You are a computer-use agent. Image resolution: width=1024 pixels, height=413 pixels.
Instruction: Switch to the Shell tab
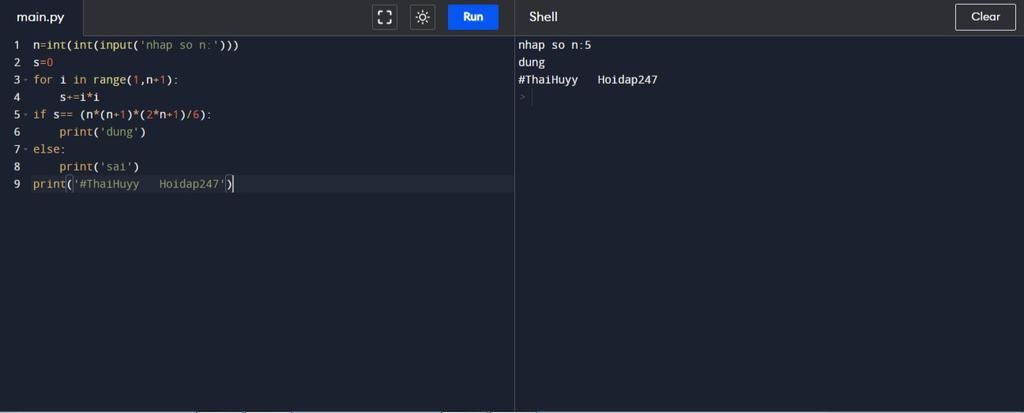pos(543,17)
